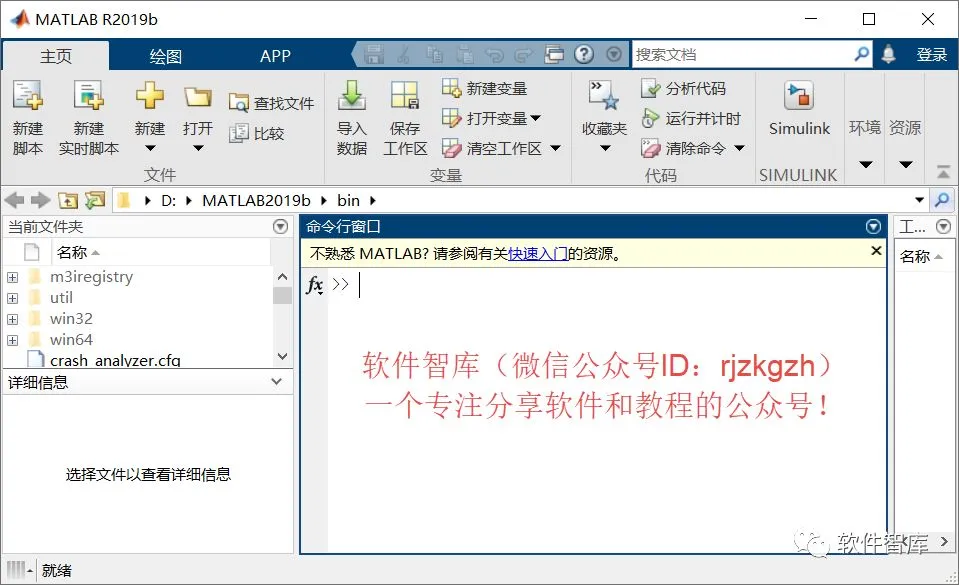
Task: Click the notification bell icon
Action: click(889, 54)
